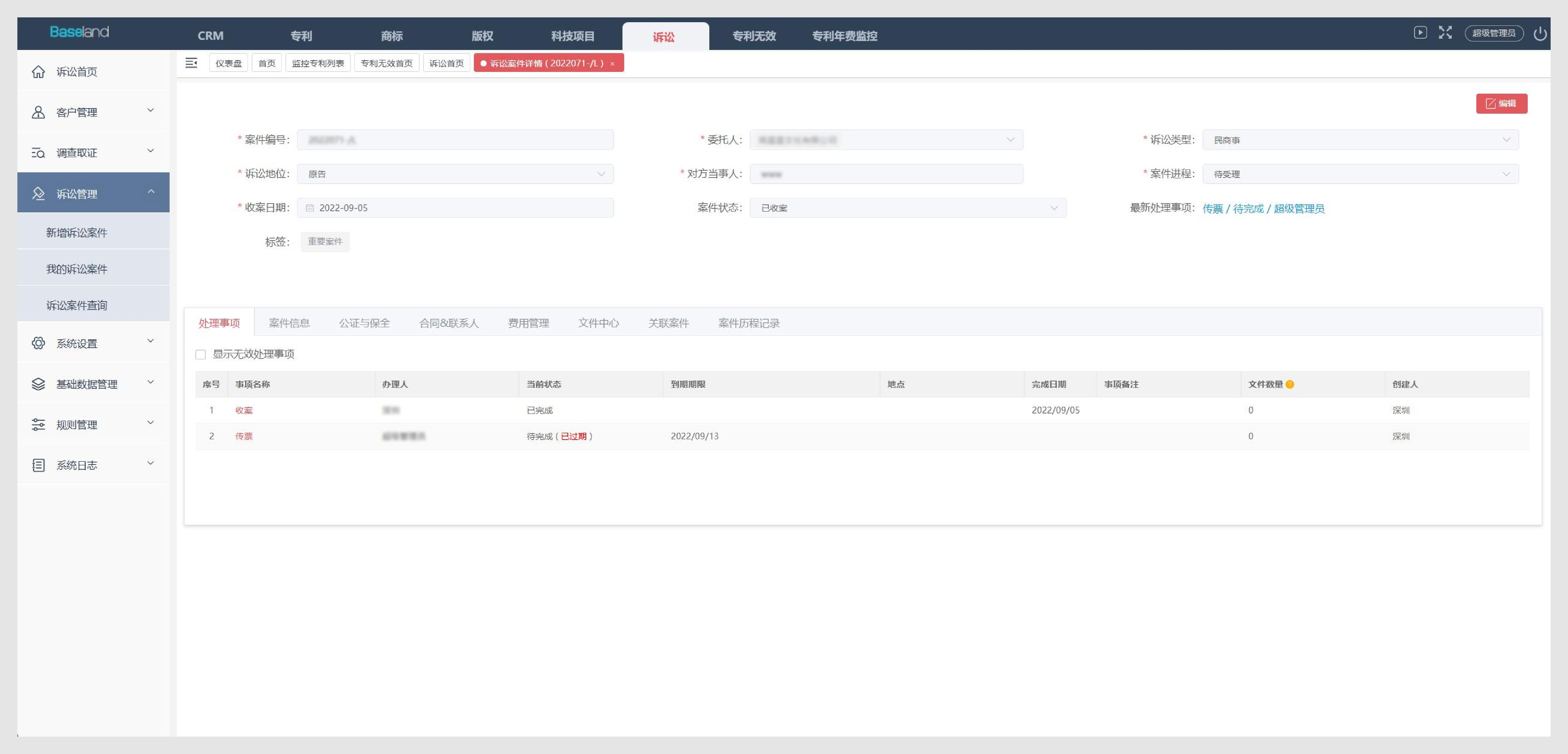Switch to the 科技项目 top module
This screenshot has width=1568, height=754.
point(573,36)
